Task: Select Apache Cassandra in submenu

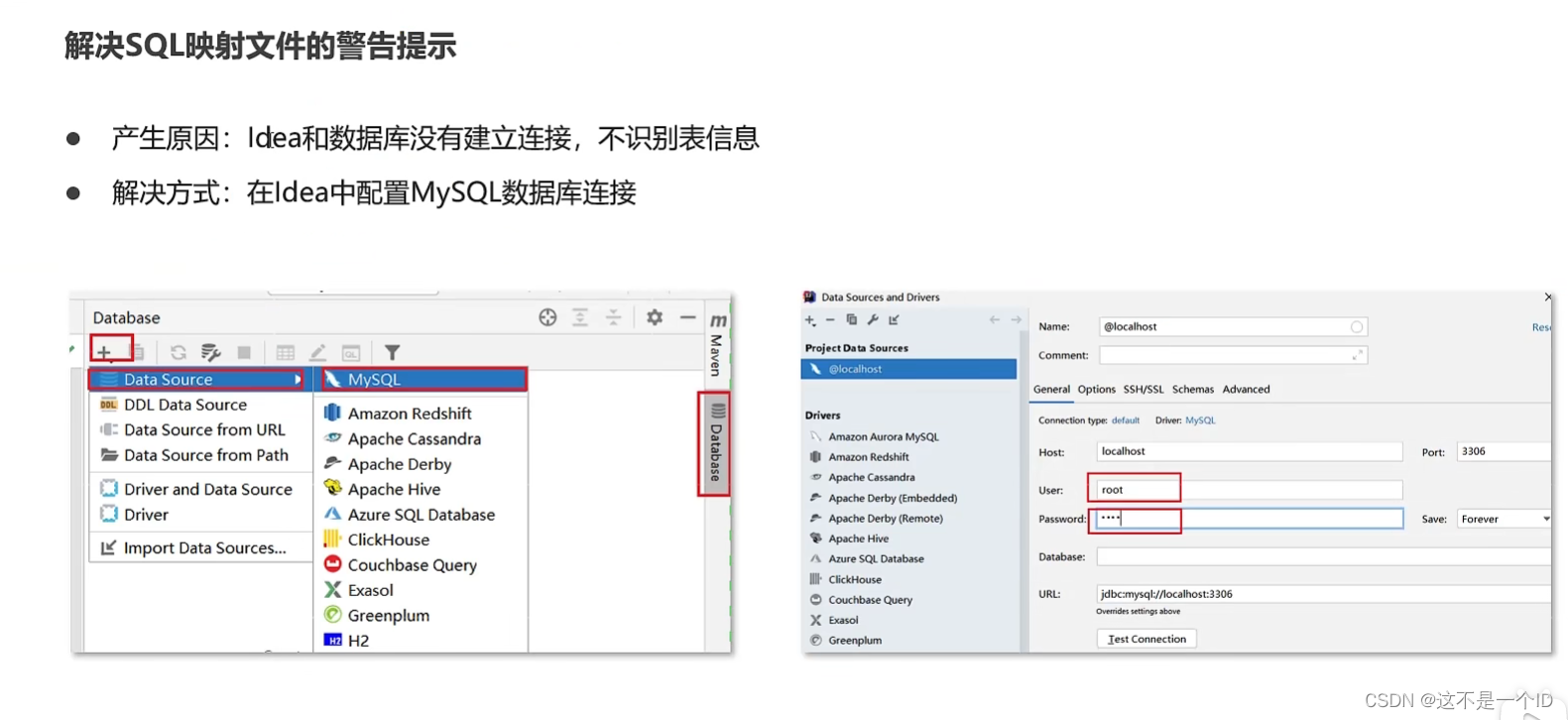Action: (x=414, y=438)
